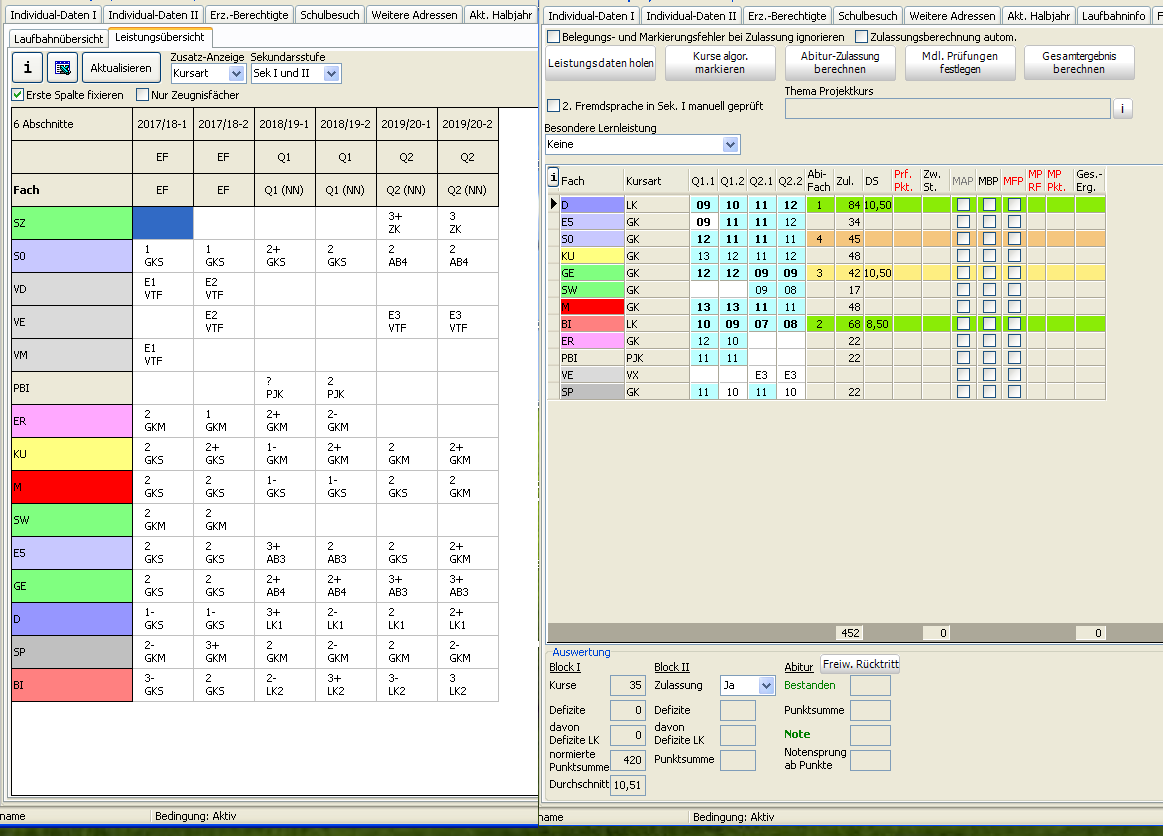Image resolution: width=1163 pixels, height=836 pixels.
Task: Click Gesamtergebnis berechnen button
Action: 1078,63
